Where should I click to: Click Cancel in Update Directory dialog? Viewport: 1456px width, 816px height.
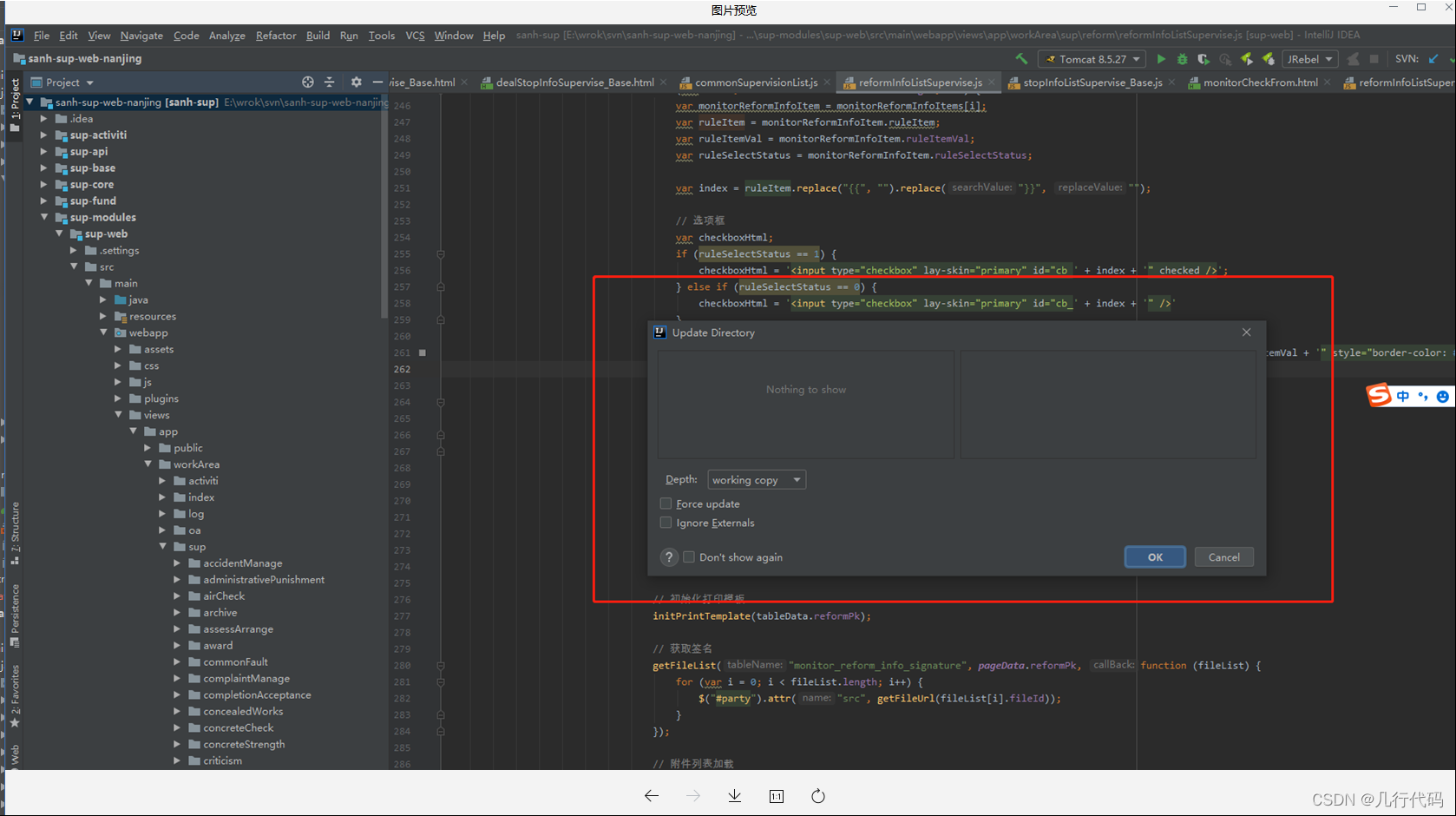pos(1224,557)
